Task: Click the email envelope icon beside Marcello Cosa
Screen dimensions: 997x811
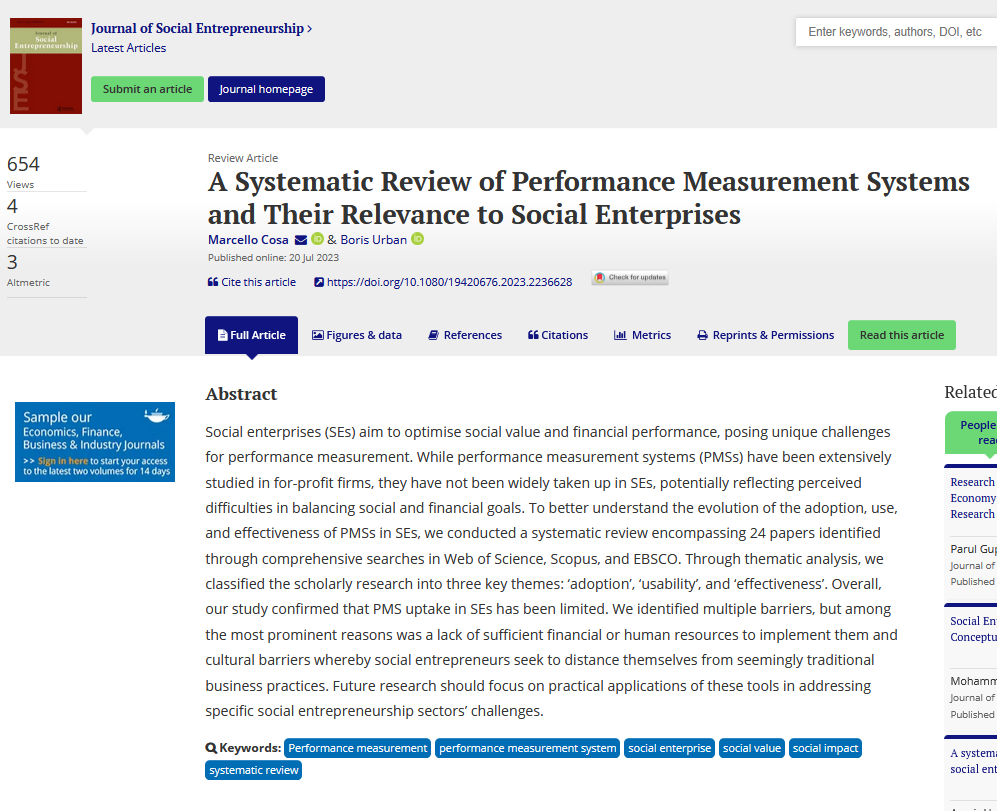Action: [x=301, y=240]
